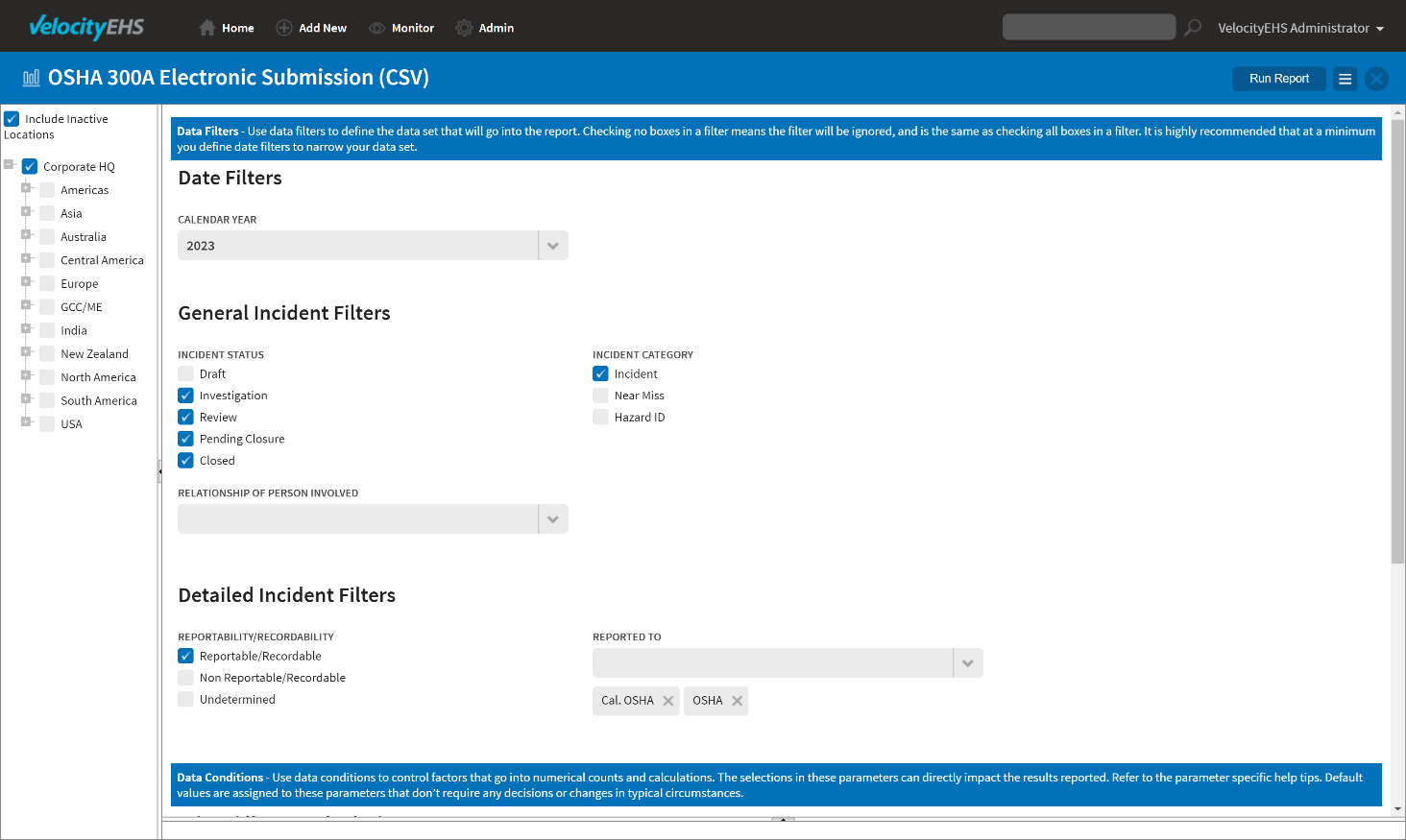This screenshot has width=1406, height=840.
Task: Check the Hazard ID category
Action: point(601,418)
